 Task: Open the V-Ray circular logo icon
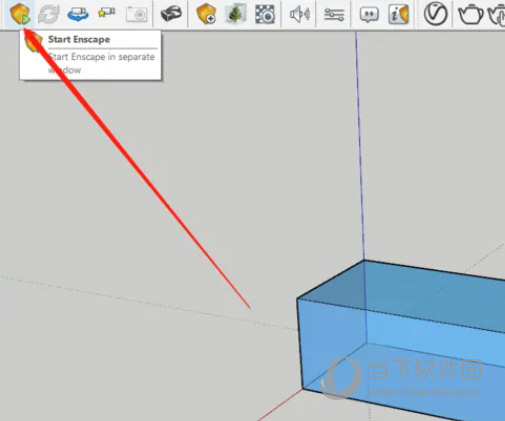point(435,14)
